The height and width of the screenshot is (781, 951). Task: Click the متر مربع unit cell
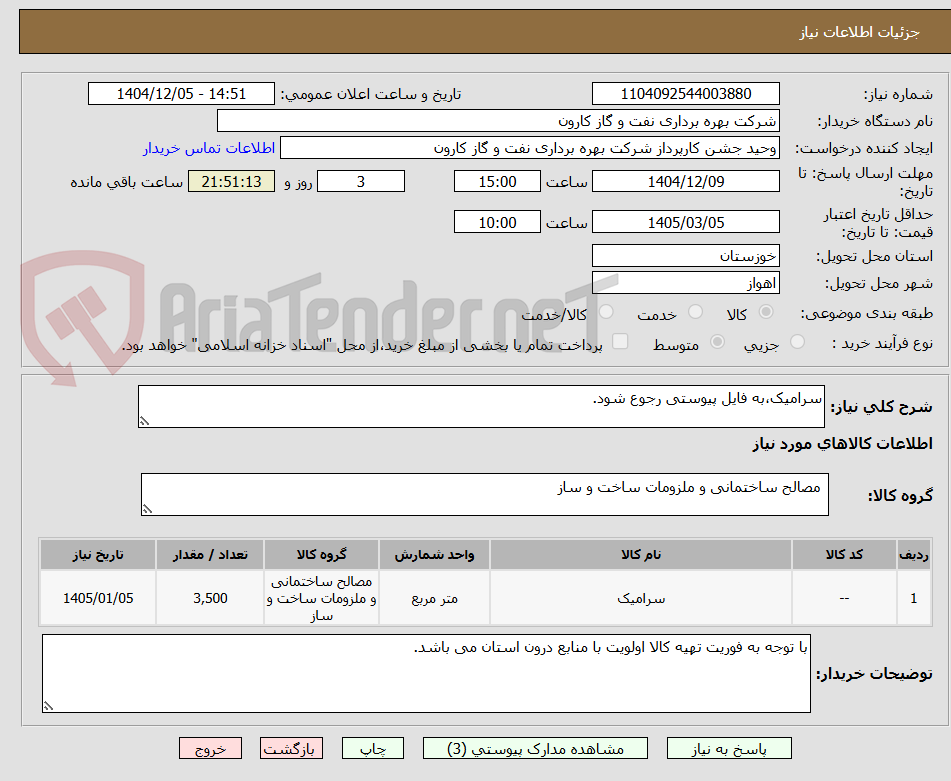point(434,598)
